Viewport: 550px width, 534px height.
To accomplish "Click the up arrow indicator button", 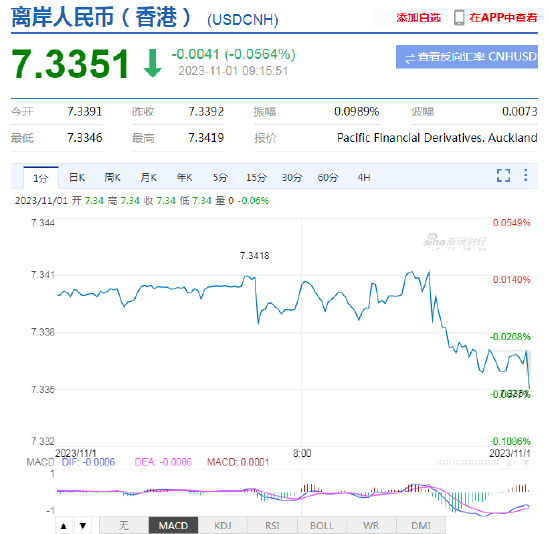I will tap(63, 525).
